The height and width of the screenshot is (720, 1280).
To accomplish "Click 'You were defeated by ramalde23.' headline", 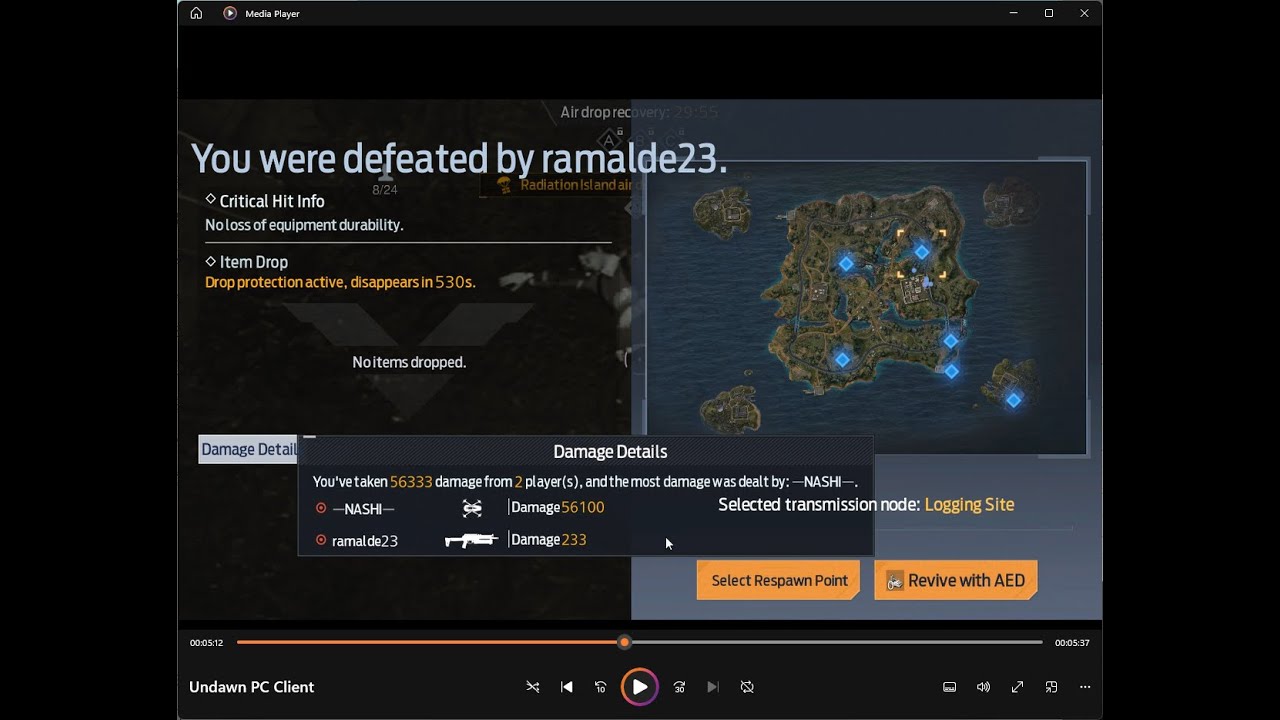I will (x=459, y=158).
